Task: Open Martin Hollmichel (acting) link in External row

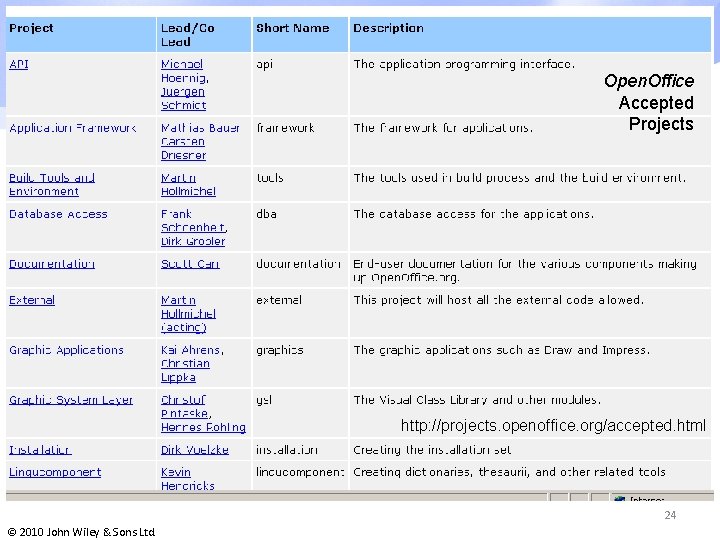Action: [188, 314]
